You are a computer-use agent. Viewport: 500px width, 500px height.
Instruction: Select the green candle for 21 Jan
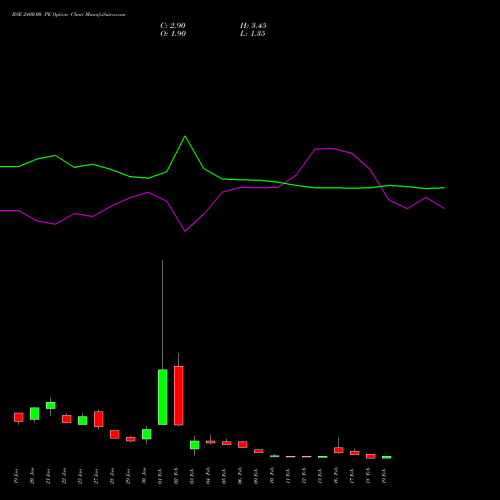click(50, 405)
